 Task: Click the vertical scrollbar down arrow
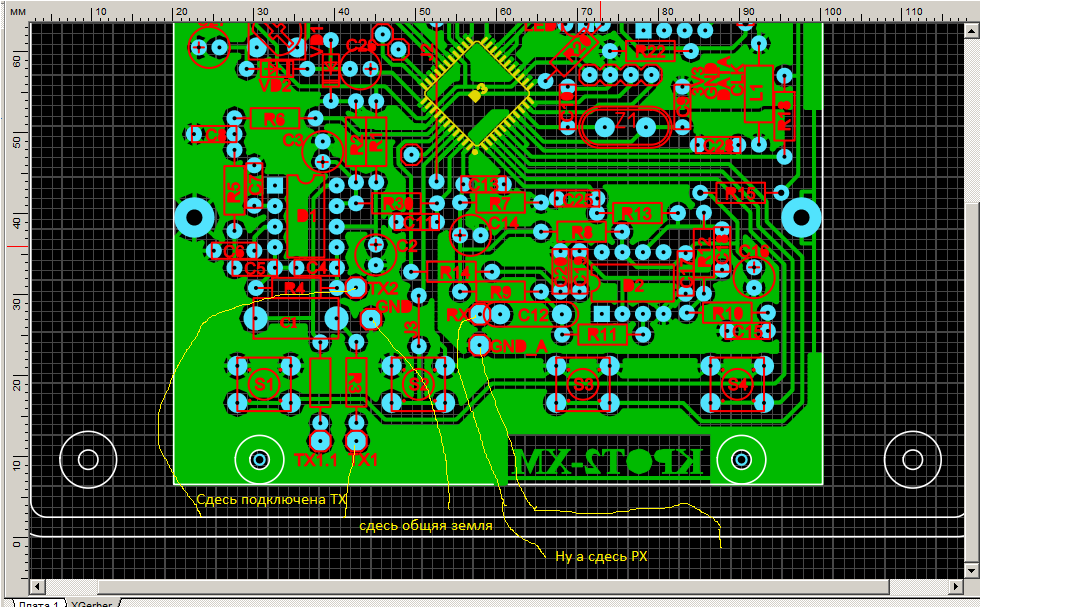pyautogui.click(x=972, y=570)
